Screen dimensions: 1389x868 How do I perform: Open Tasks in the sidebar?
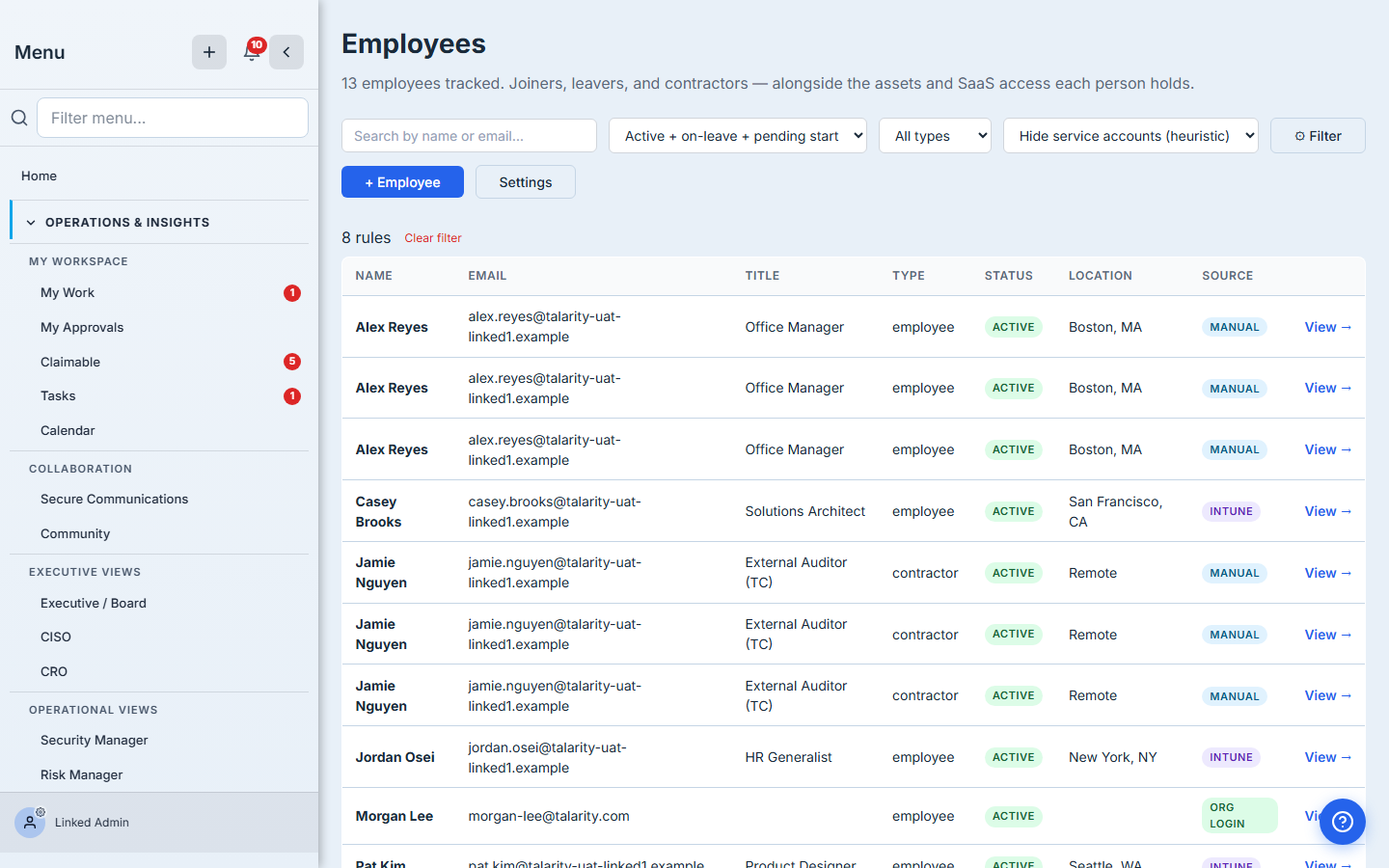(58, 396)
